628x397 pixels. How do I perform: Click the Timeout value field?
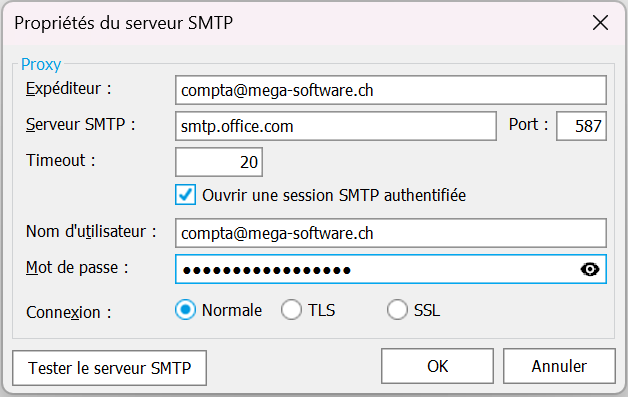(x=219, y=162)
